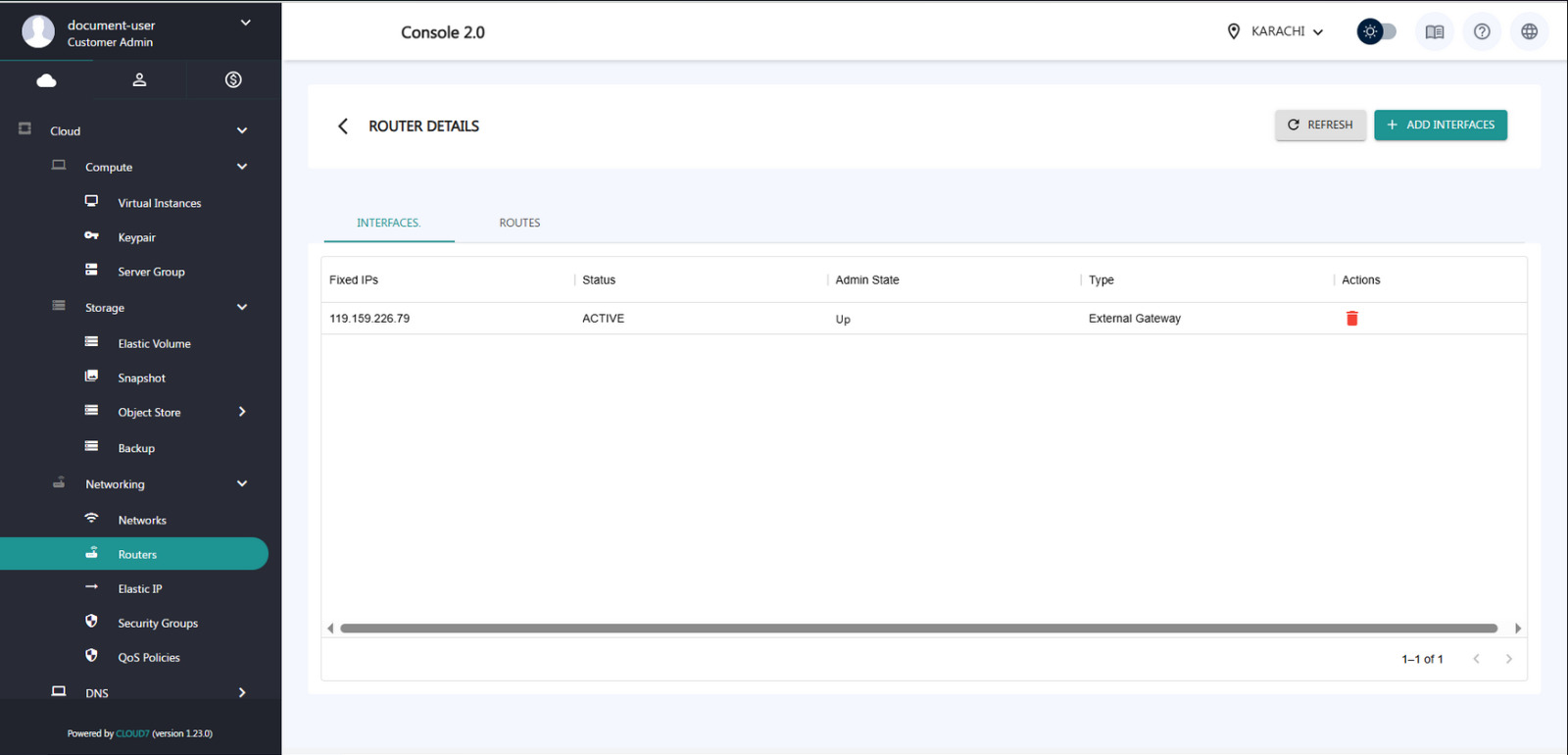The width and height of the screenshot is (1568, 755).
Task: Expand the DNS section
Action: (241, 692)
